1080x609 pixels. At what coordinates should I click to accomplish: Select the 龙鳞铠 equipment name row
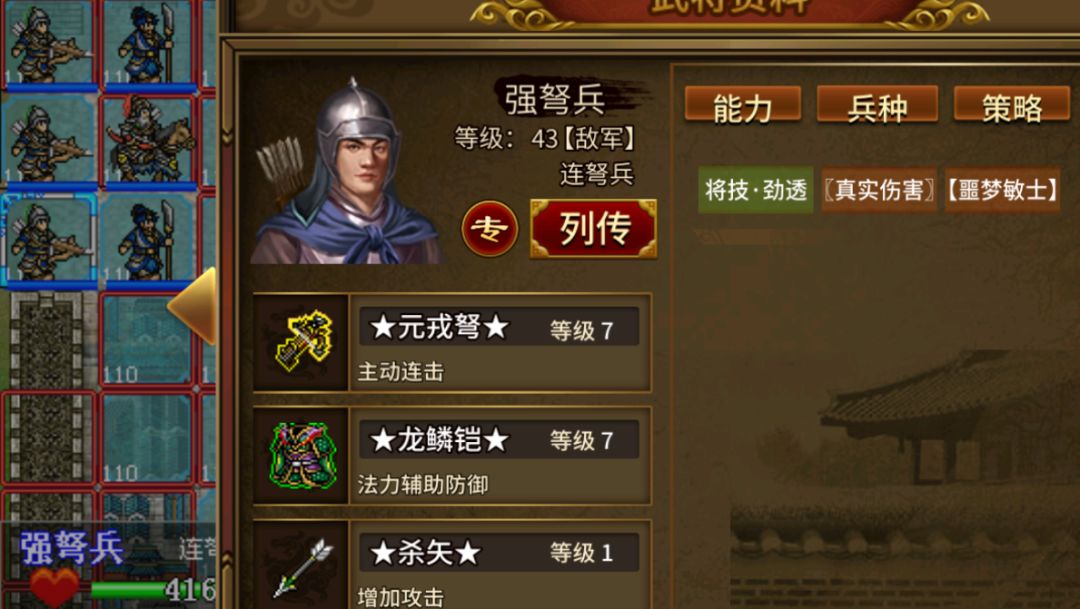coord(499,440)
